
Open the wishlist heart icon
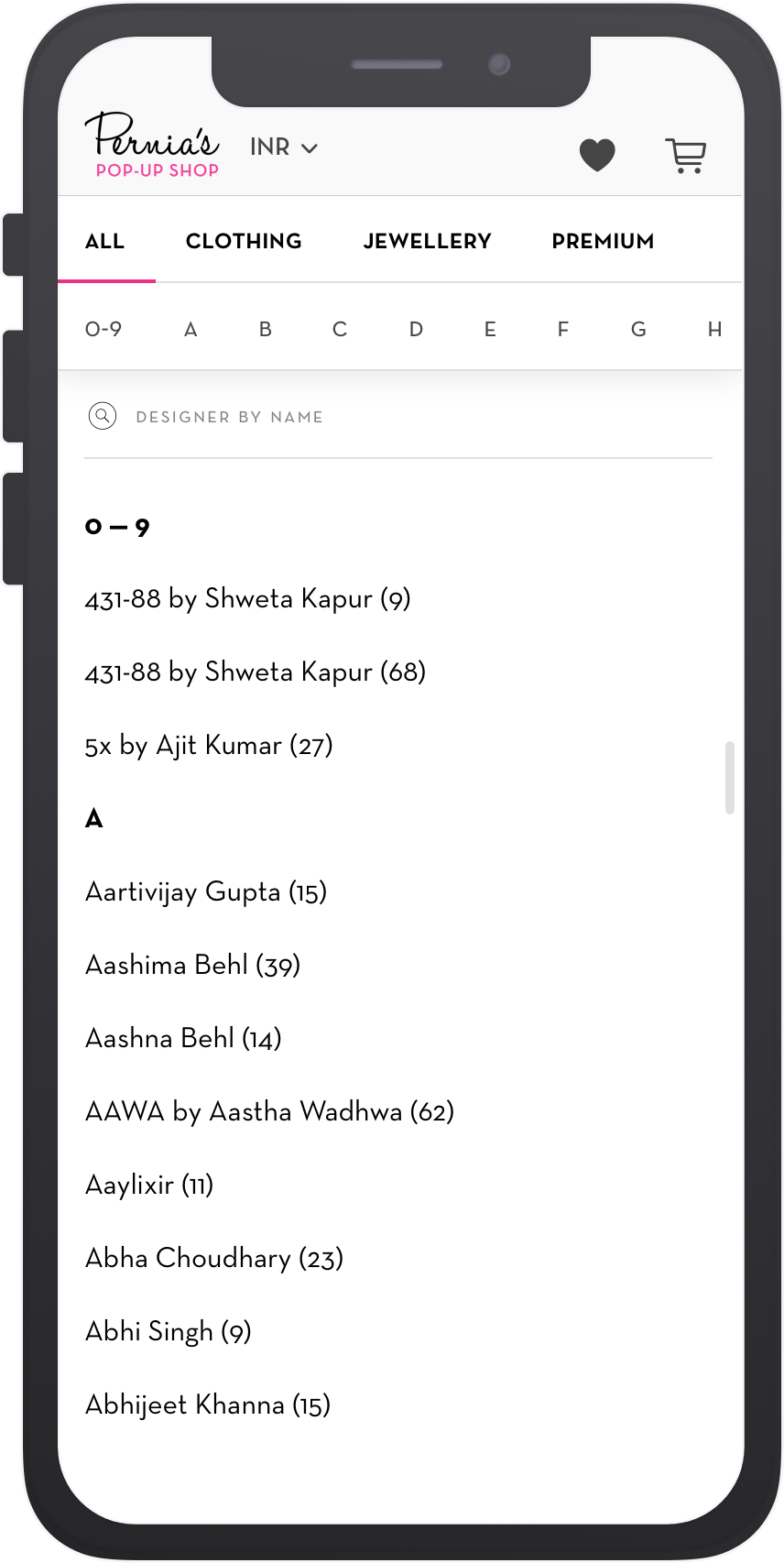click(597, 154)
